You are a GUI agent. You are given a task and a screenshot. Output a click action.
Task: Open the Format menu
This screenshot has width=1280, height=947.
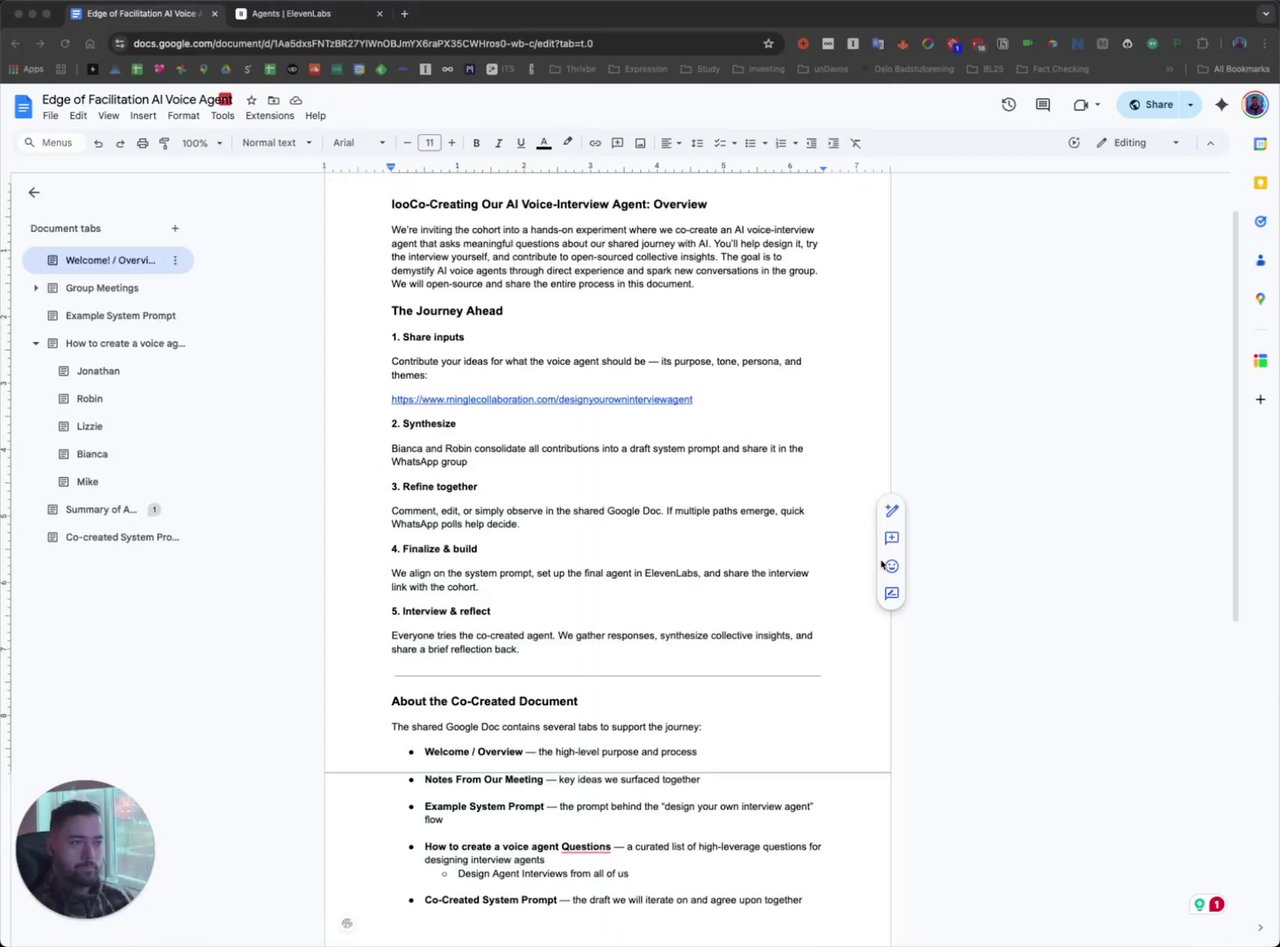pyautogui.click(x=183, y=116)
